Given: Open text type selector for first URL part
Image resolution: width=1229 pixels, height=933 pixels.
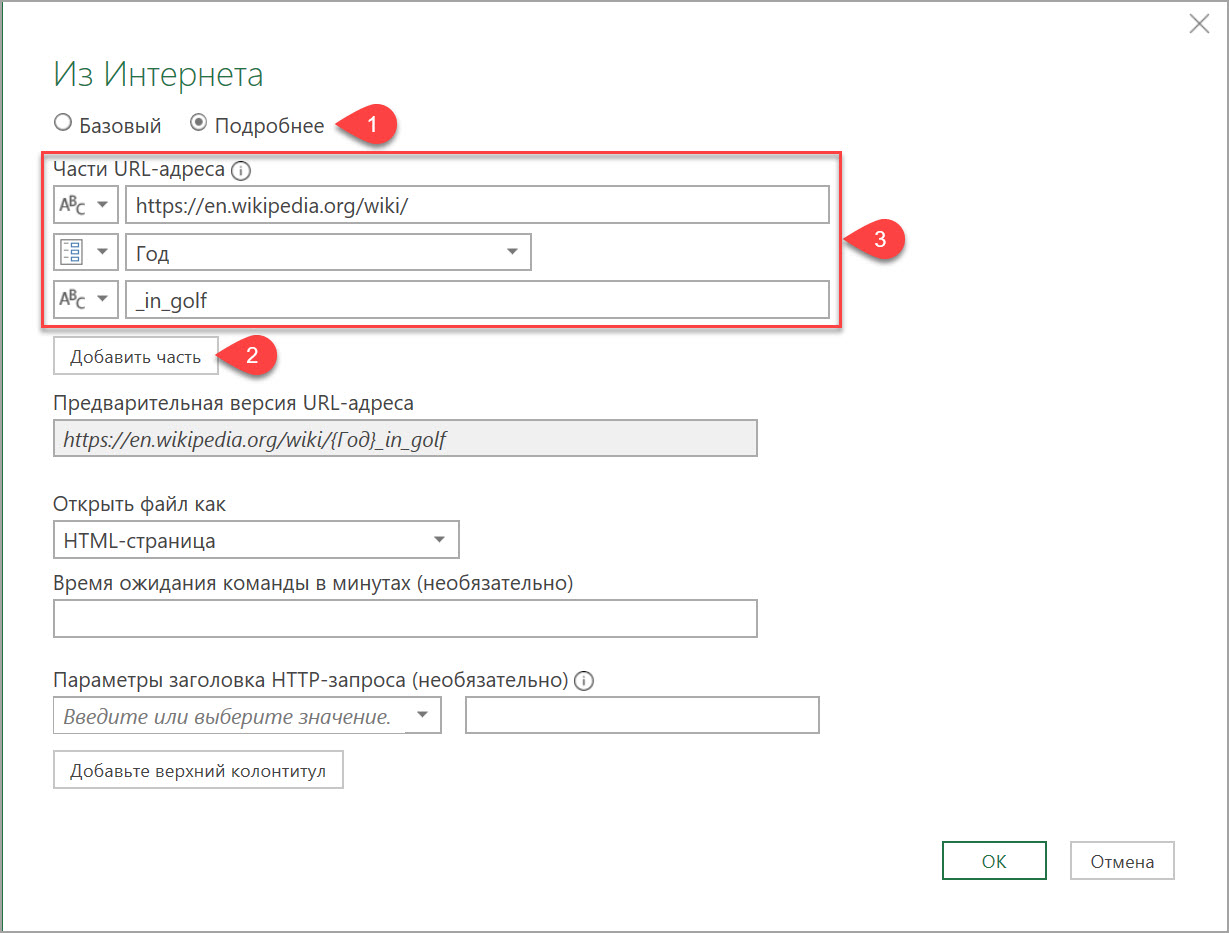Looking at the screenshot, I should coord(86,205).
